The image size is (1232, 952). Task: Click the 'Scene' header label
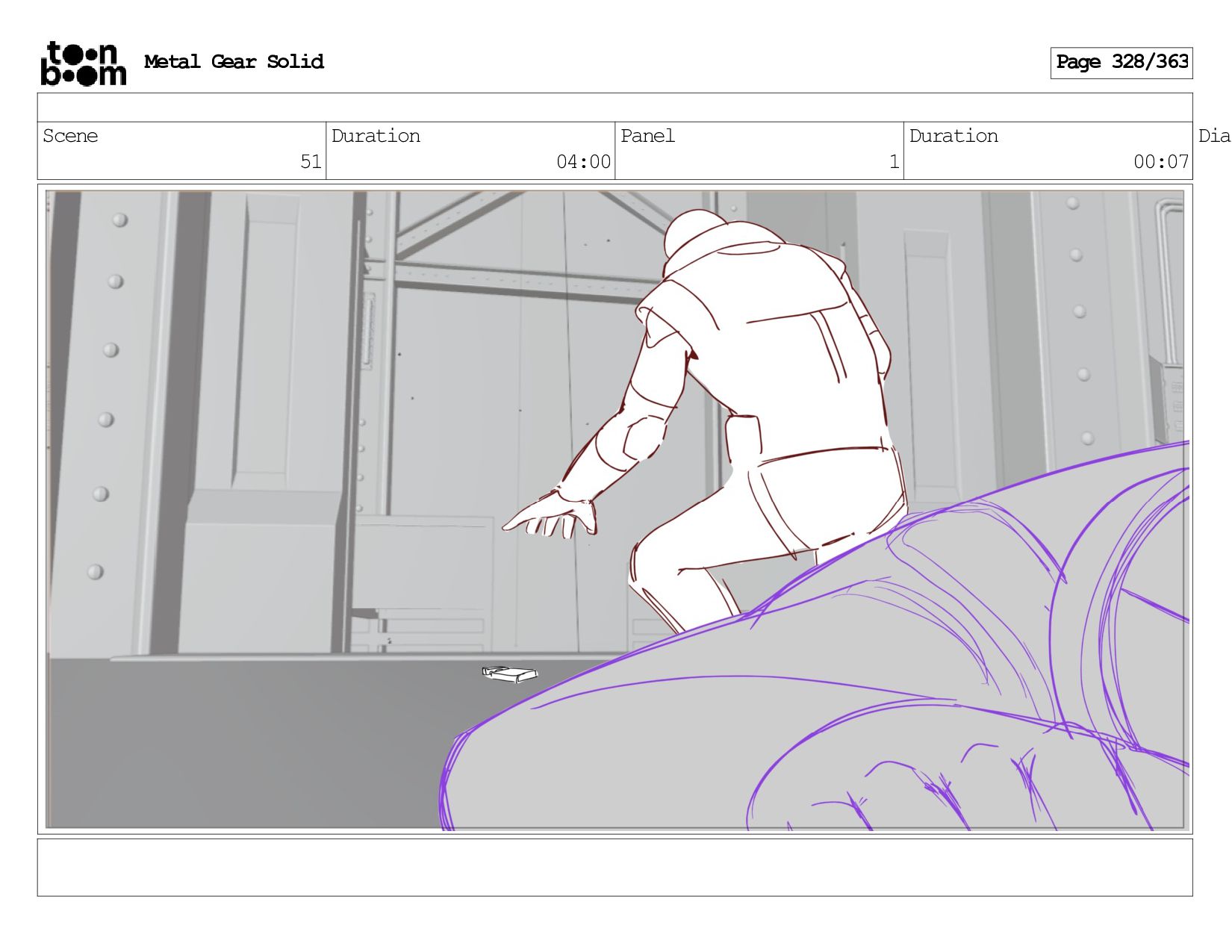pos(70,136)
